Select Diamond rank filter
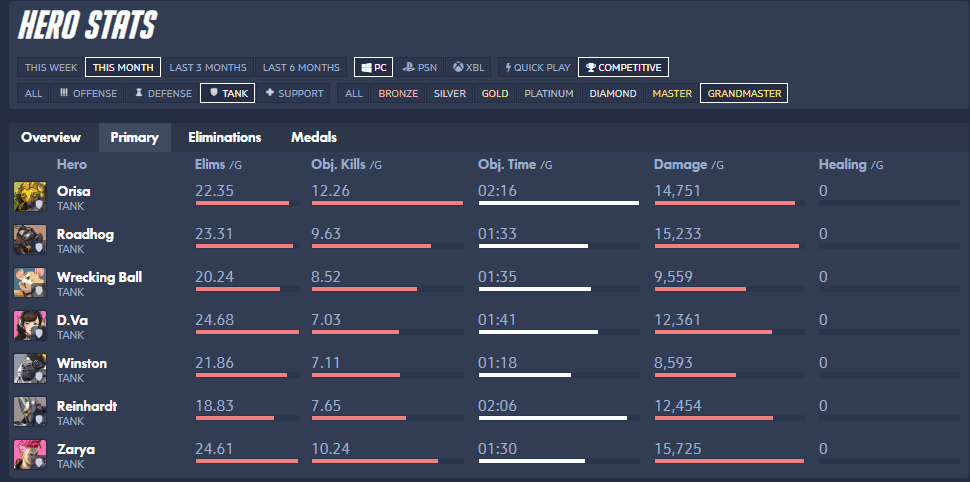Screen dimensions: 970x482 (612, 93)
